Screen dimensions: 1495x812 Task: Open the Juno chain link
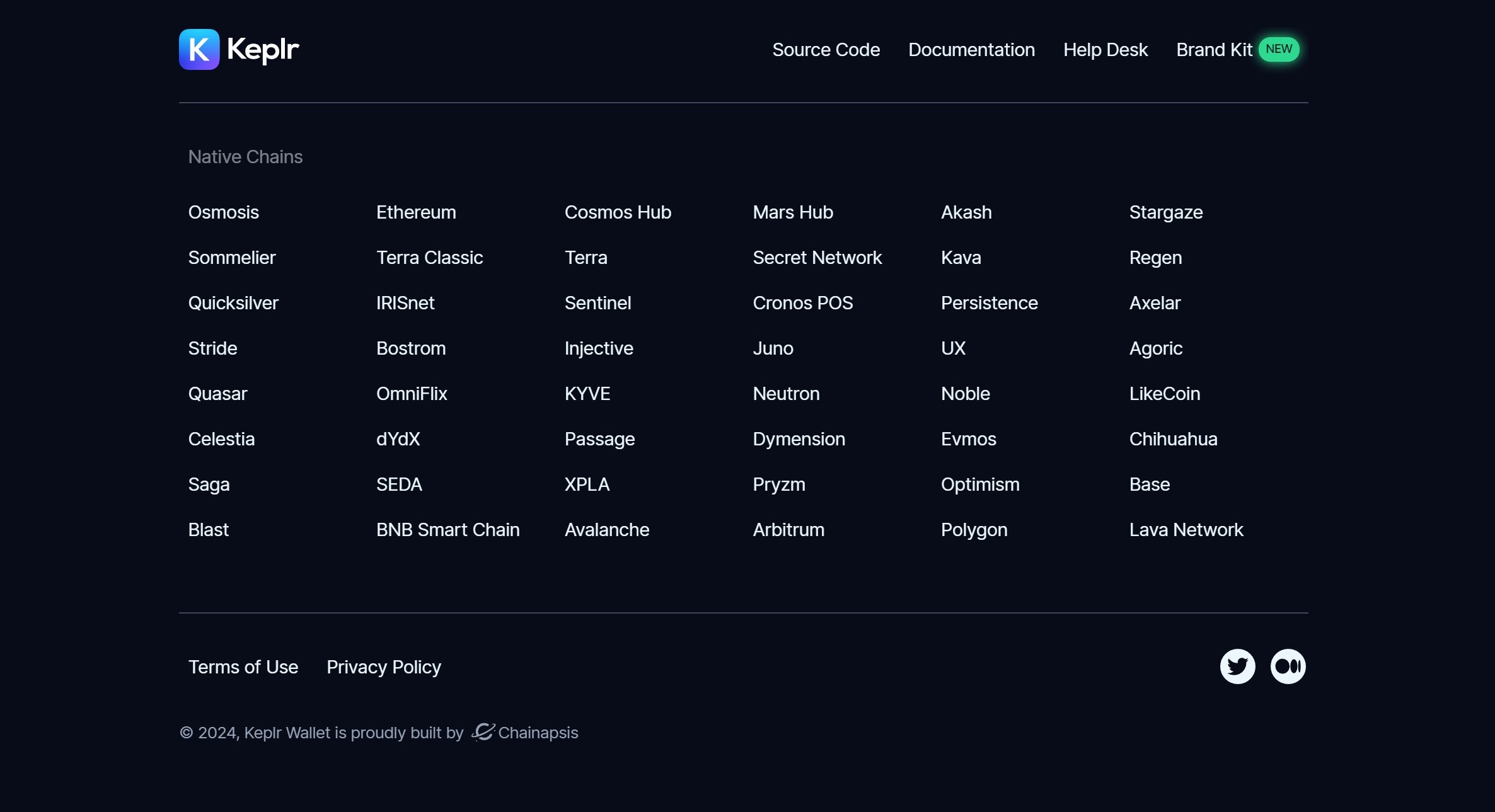click(x=773, y=348)
